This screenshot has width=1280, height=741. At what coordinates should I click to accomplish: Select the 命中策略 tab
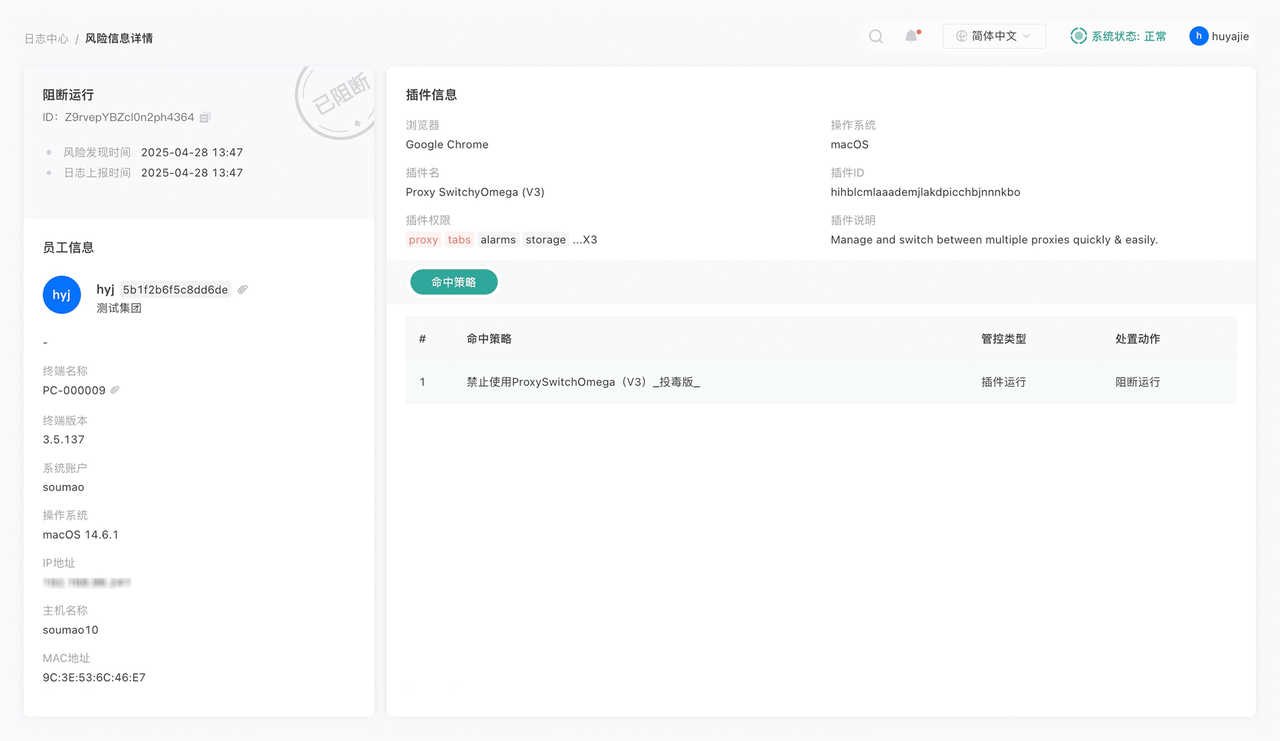[x=454, y=282]
